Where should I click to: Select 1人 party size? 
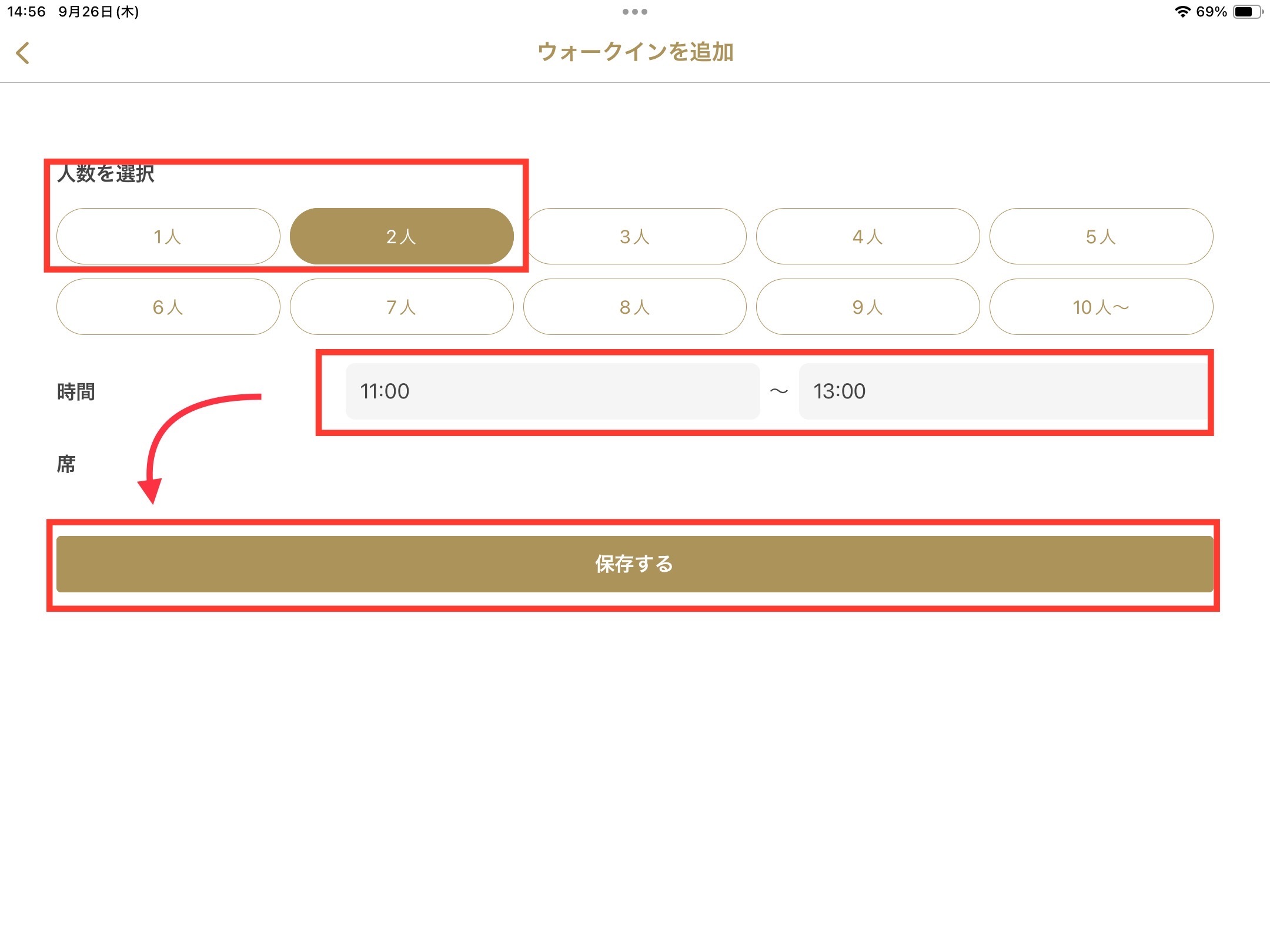click(x=168, y=236)
